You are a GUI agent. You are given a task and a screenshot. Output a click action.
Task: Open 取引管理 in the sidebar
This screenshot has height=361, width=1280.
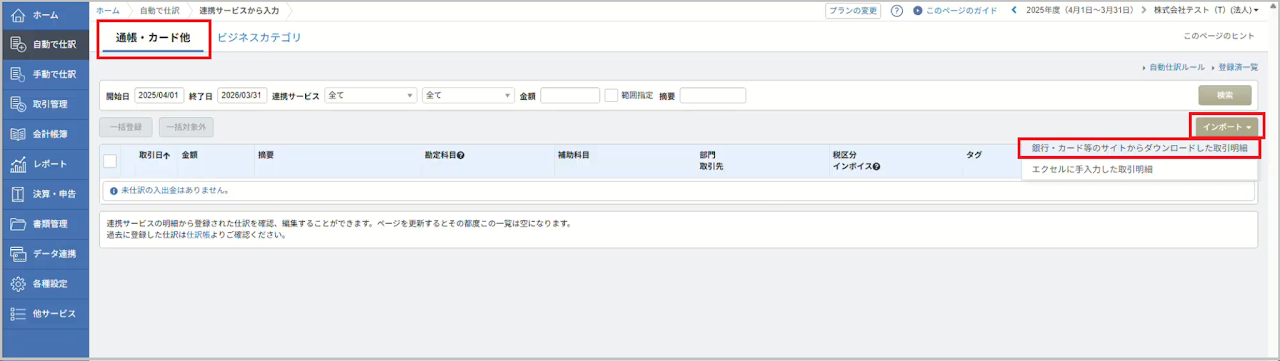click(x=44, y=104)
